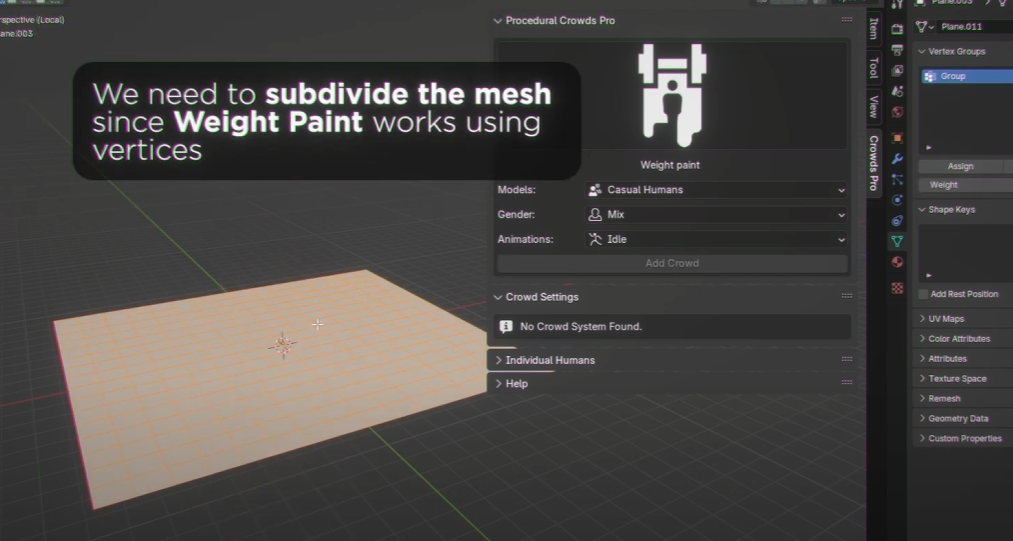Collapse the Crowd Settings panel
The image size is (1013, 541).
[x=541, y=297]
